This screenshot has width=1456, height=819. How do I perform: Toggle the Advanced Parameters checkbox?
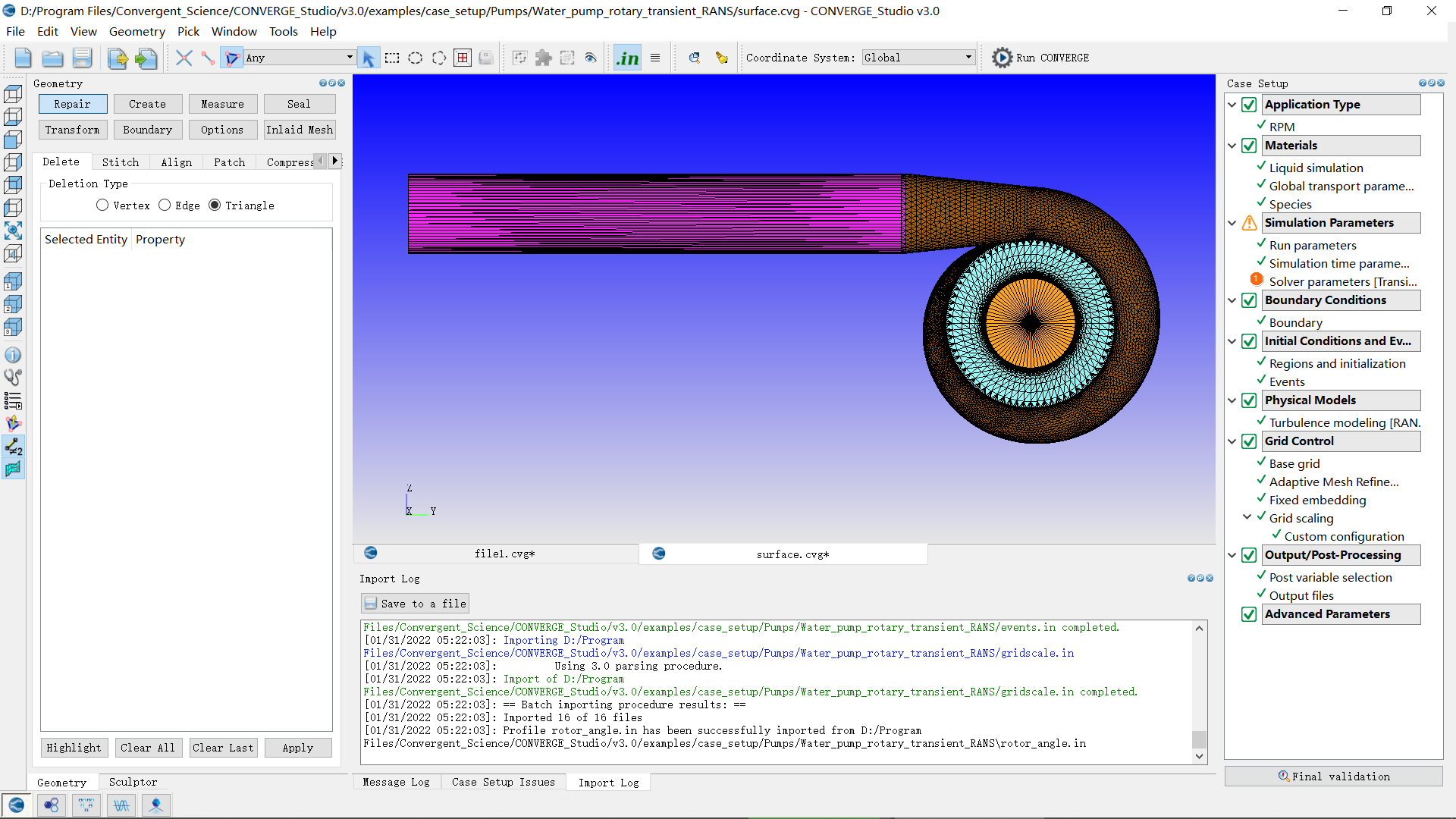point(1249,614)
